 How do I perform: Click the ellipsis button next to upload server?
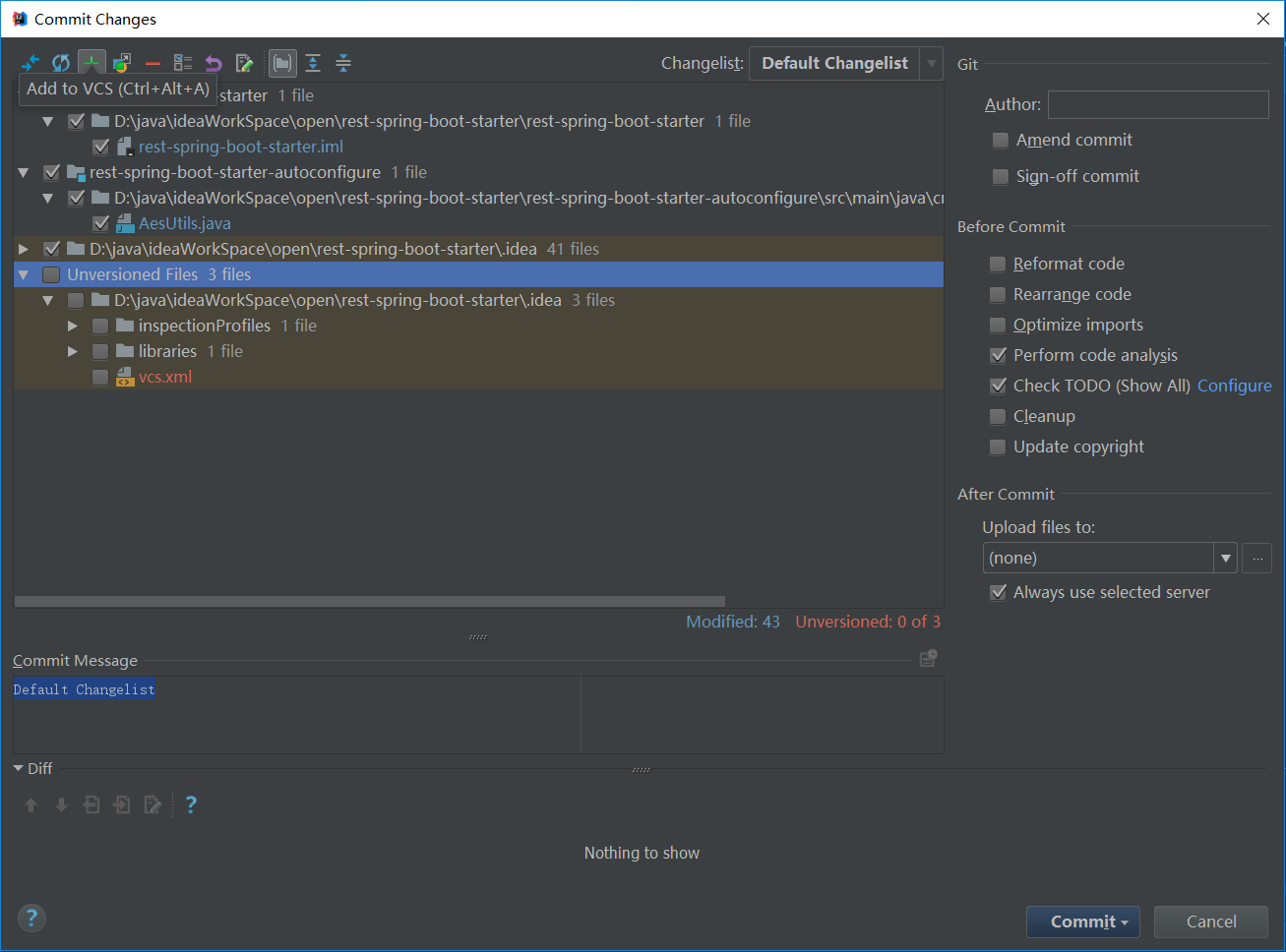[1256, 558]
